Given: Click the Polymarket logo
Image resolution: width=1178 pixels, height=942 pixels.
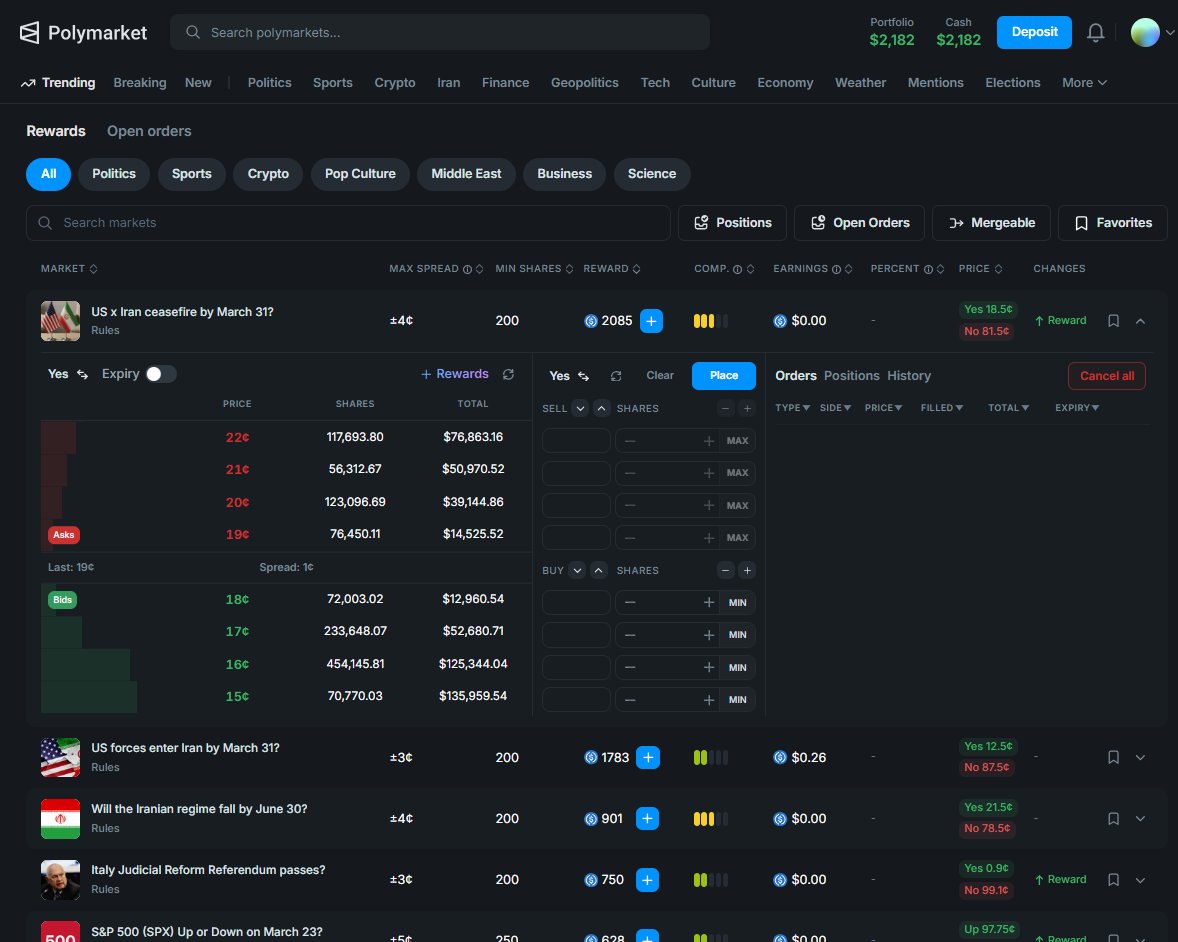Looking at the screenshot, I should pos(83,32).
